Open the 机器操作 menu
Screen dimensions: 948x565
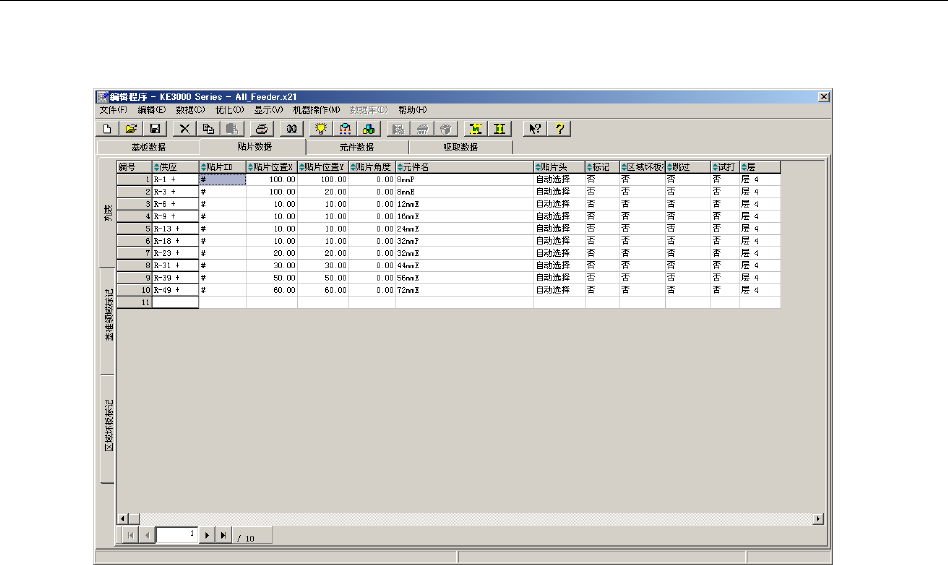tap(317, 109)
